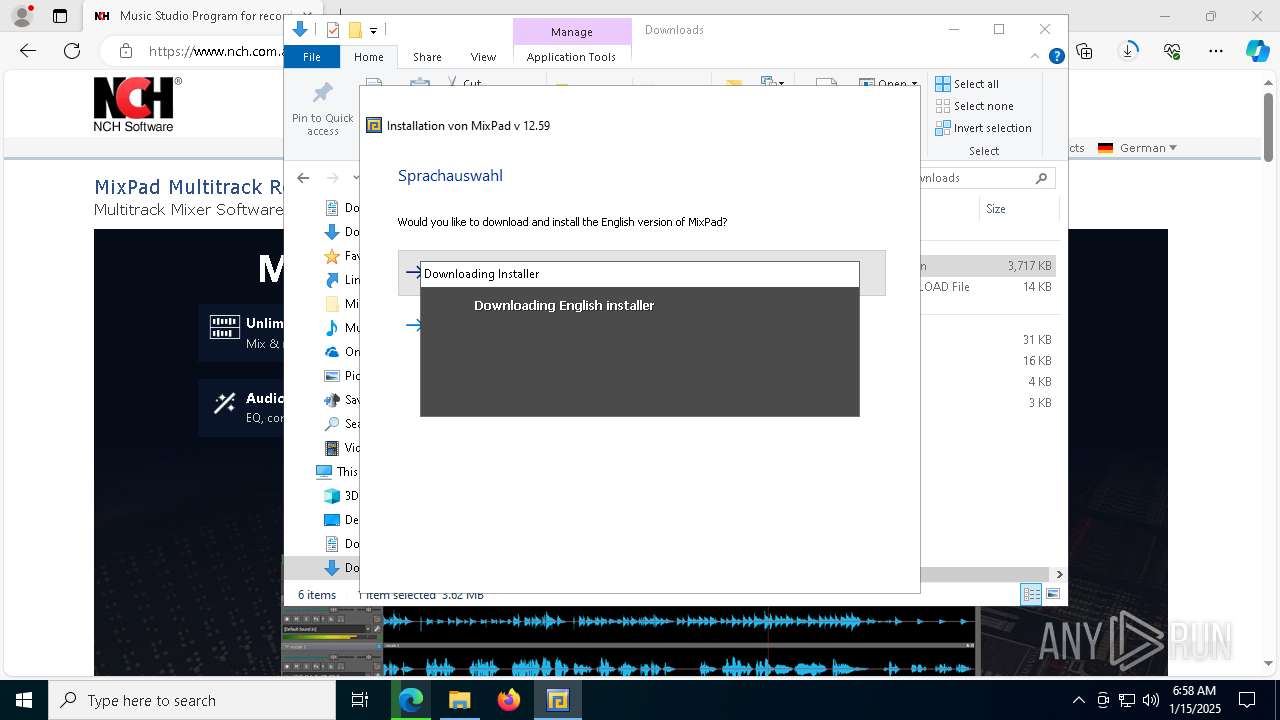Viewport: 1280px width, 720px height.
Task: Open the Manage contextual tab
Action: [572, 32]
